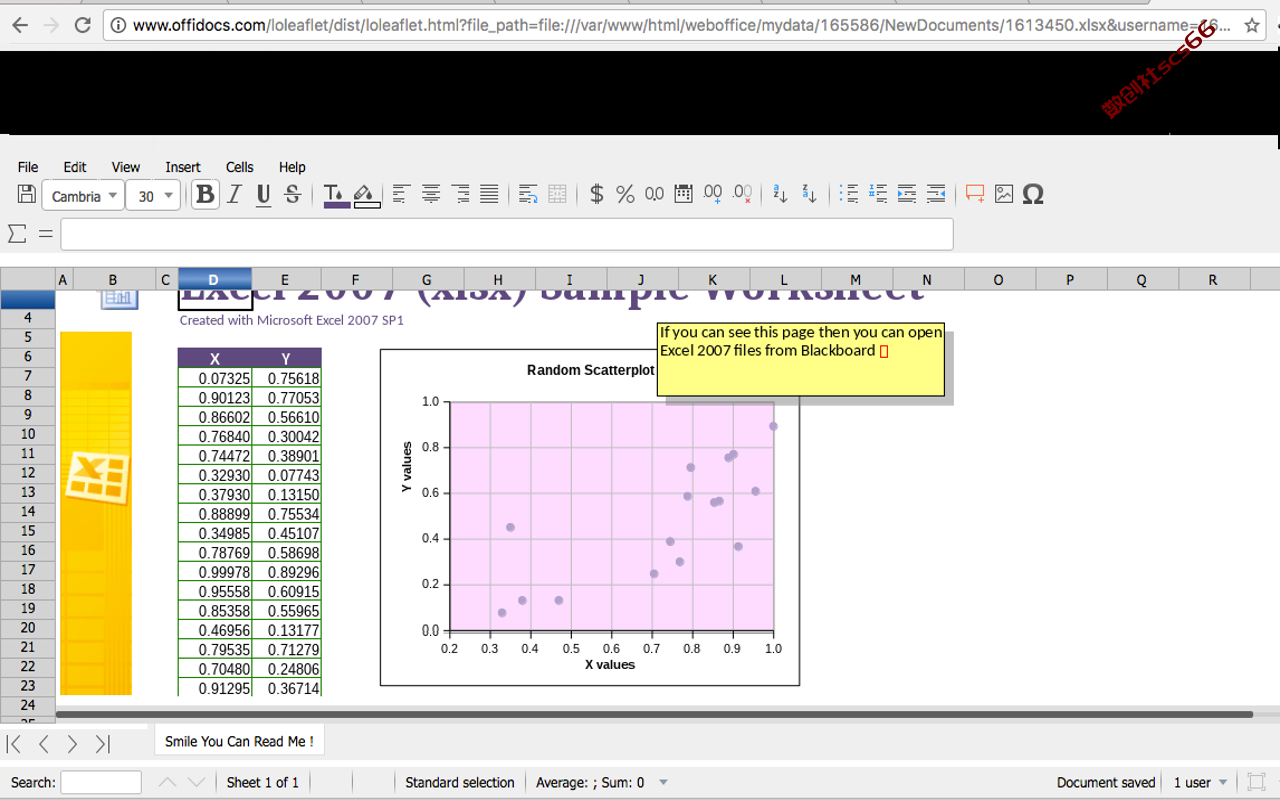Open the Cambria font name dropdown
Viewport: 1280px width, 800px height.
(82, 196)
